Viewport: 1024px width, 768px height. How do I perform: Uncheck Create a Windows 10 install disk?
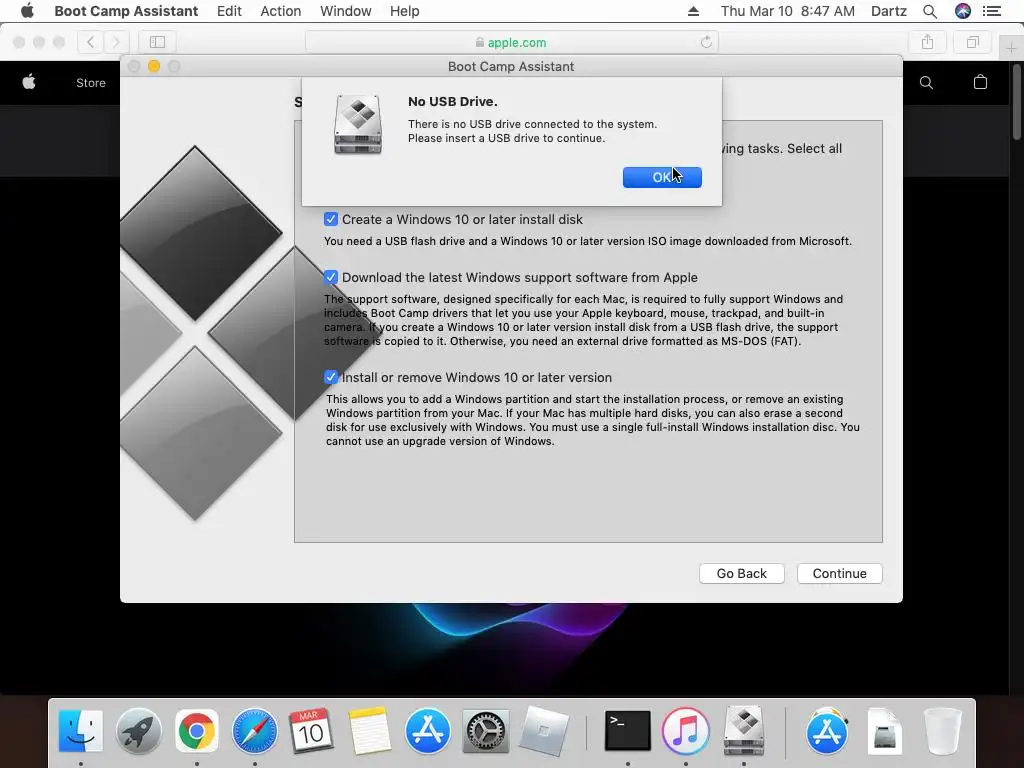pyautogui.click(x=331, y=219)
